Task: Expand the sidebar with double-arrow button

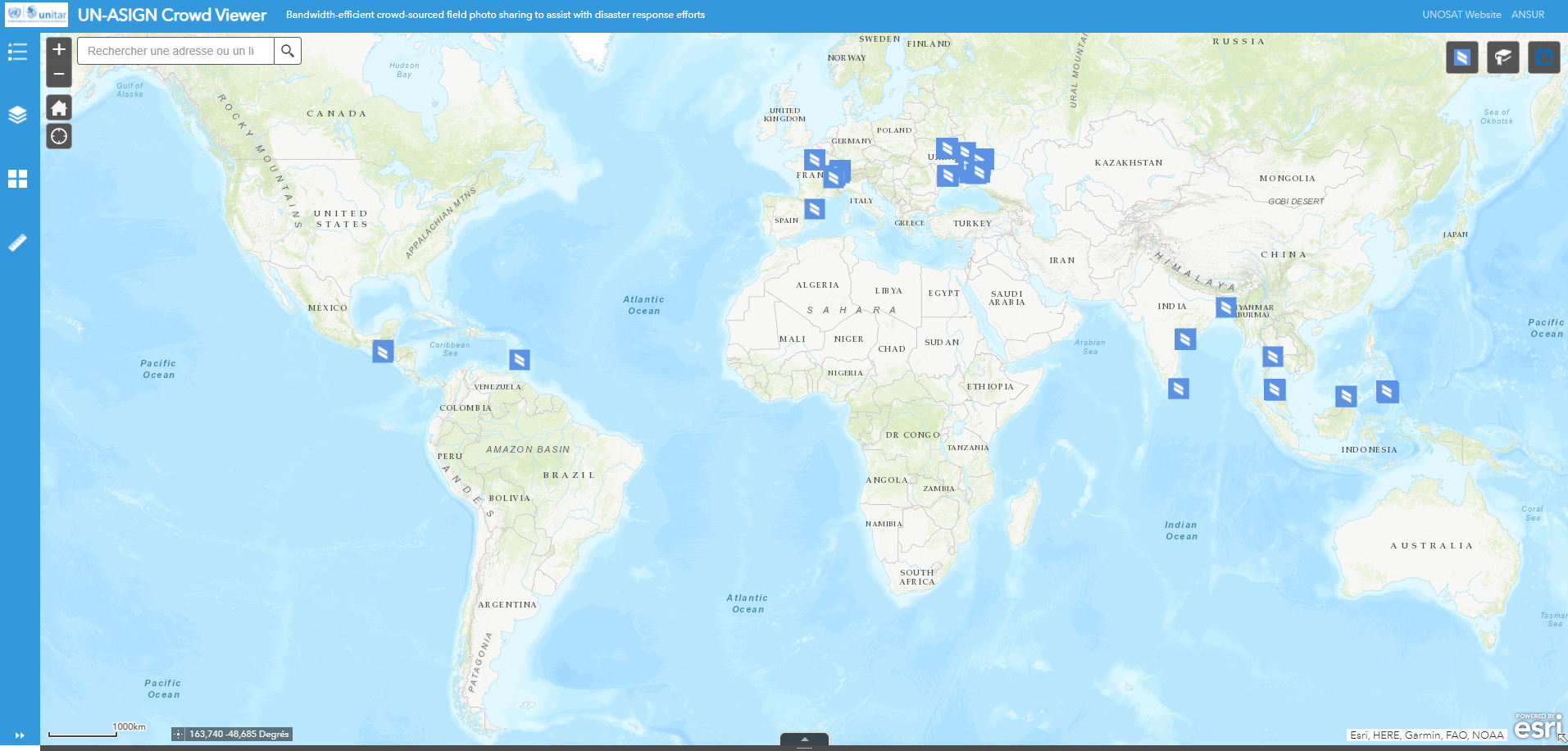Action: 20,735
